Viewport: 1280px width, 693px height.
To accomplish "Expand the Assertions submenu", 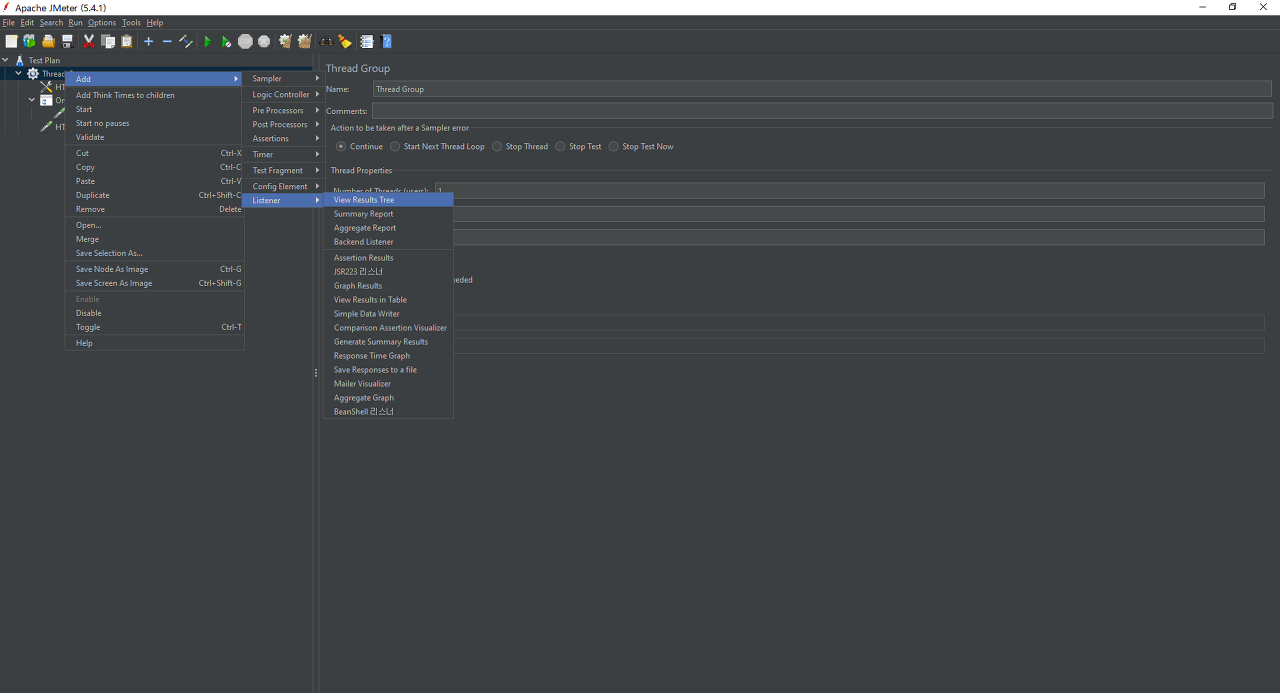I will point(283,138).
